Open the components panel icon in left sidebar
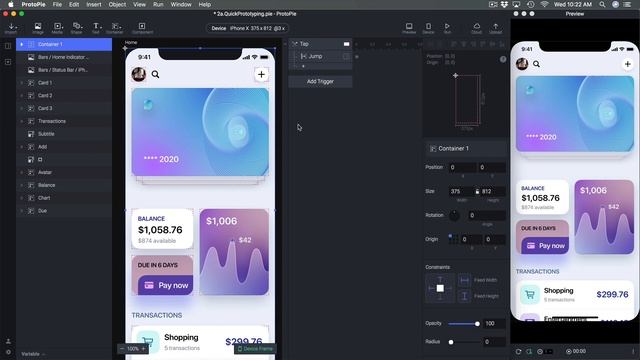 click(x=8, y=62)
